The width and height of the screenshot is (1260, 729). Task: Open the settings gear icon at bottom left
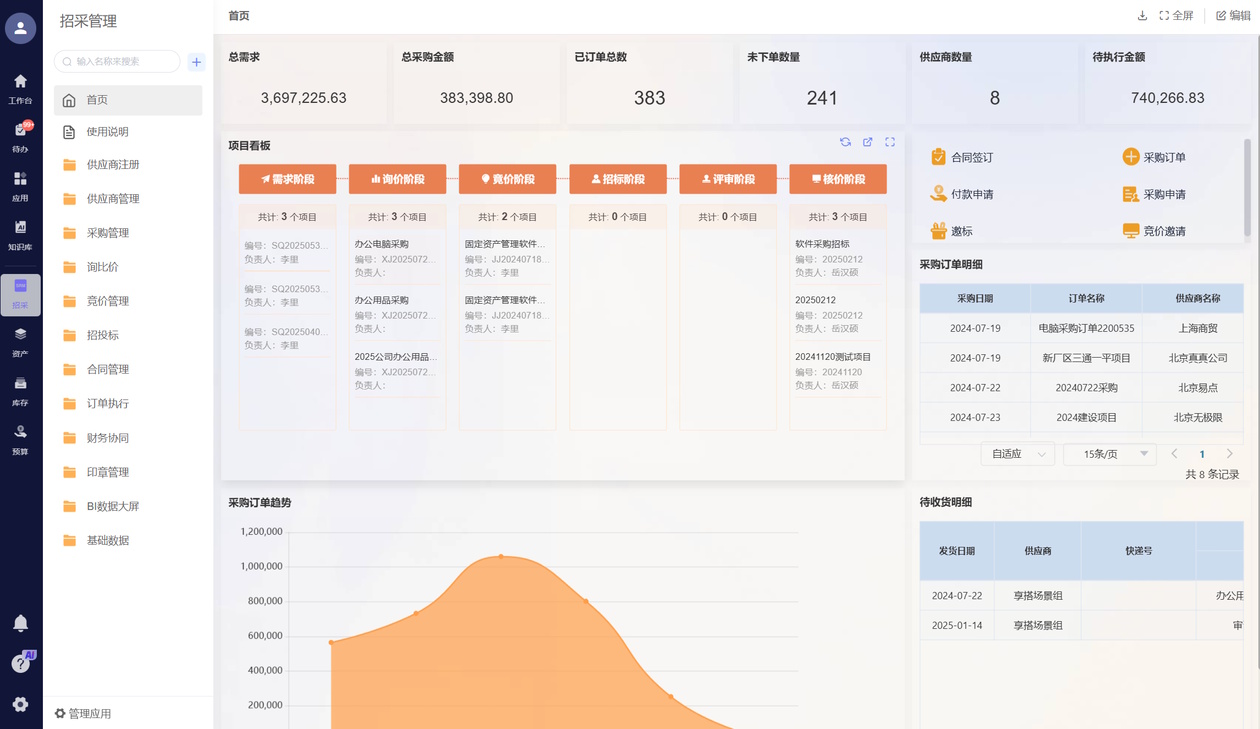(x=20, y=704)
